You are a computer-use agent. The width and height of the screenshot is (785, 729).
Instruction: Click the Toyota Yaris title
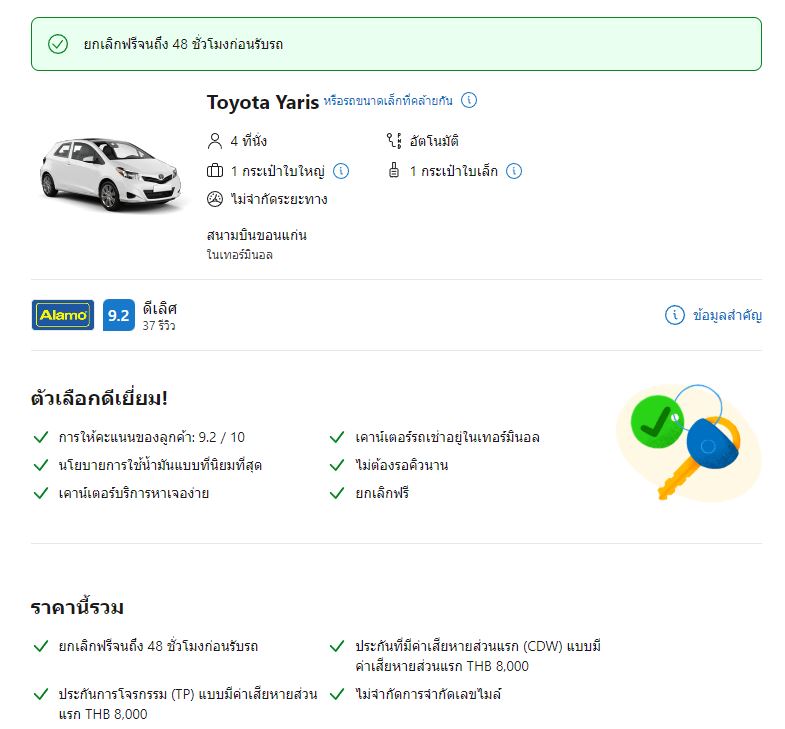(262, 102)
